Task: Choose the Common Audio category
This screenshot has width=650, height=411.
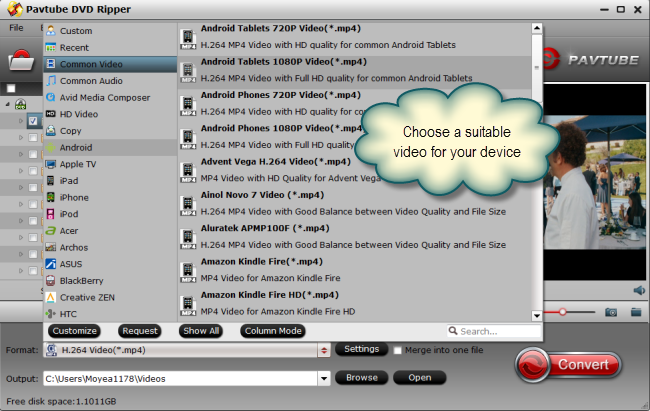Action: click(110, 81)
